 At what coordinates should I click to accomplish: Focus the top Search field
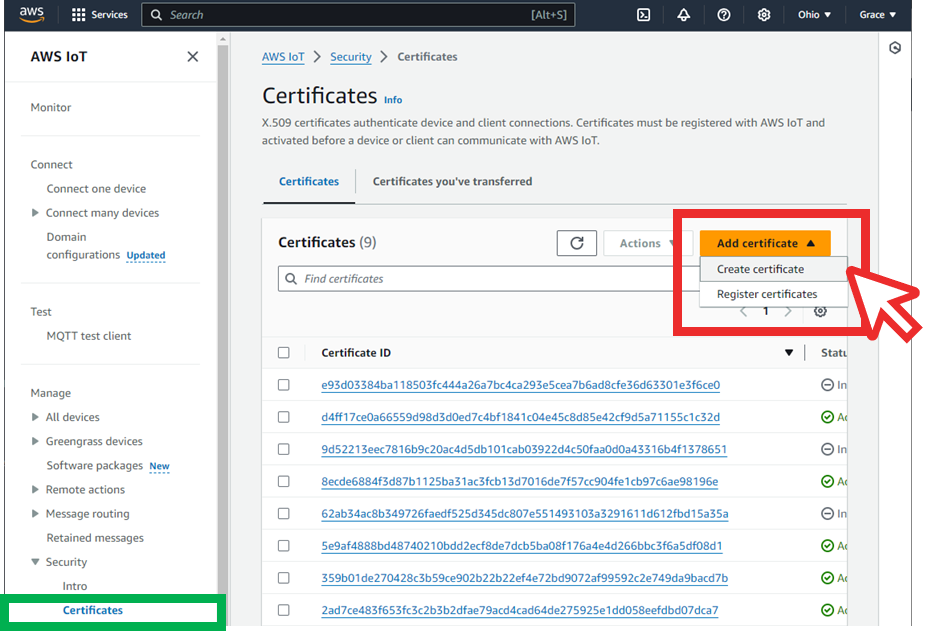tap(358, 15)
